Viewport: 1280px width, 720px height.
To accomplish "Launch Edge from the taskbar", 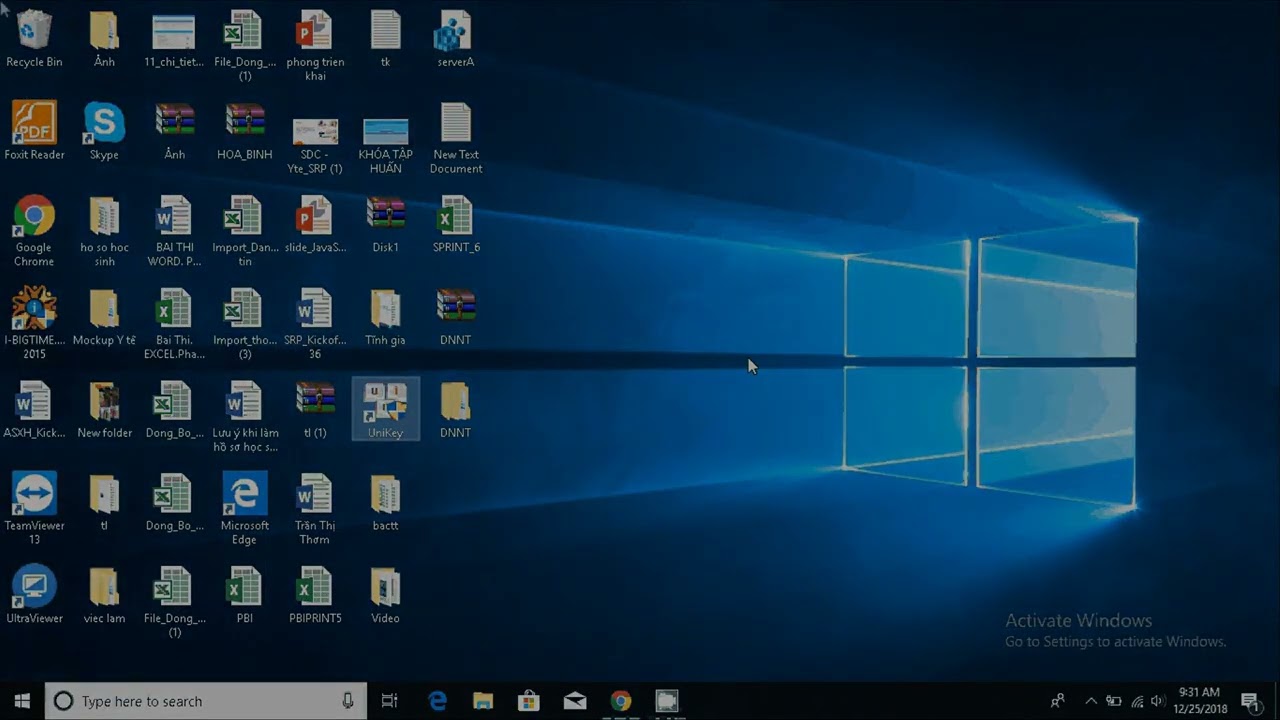I will point(437,701).
